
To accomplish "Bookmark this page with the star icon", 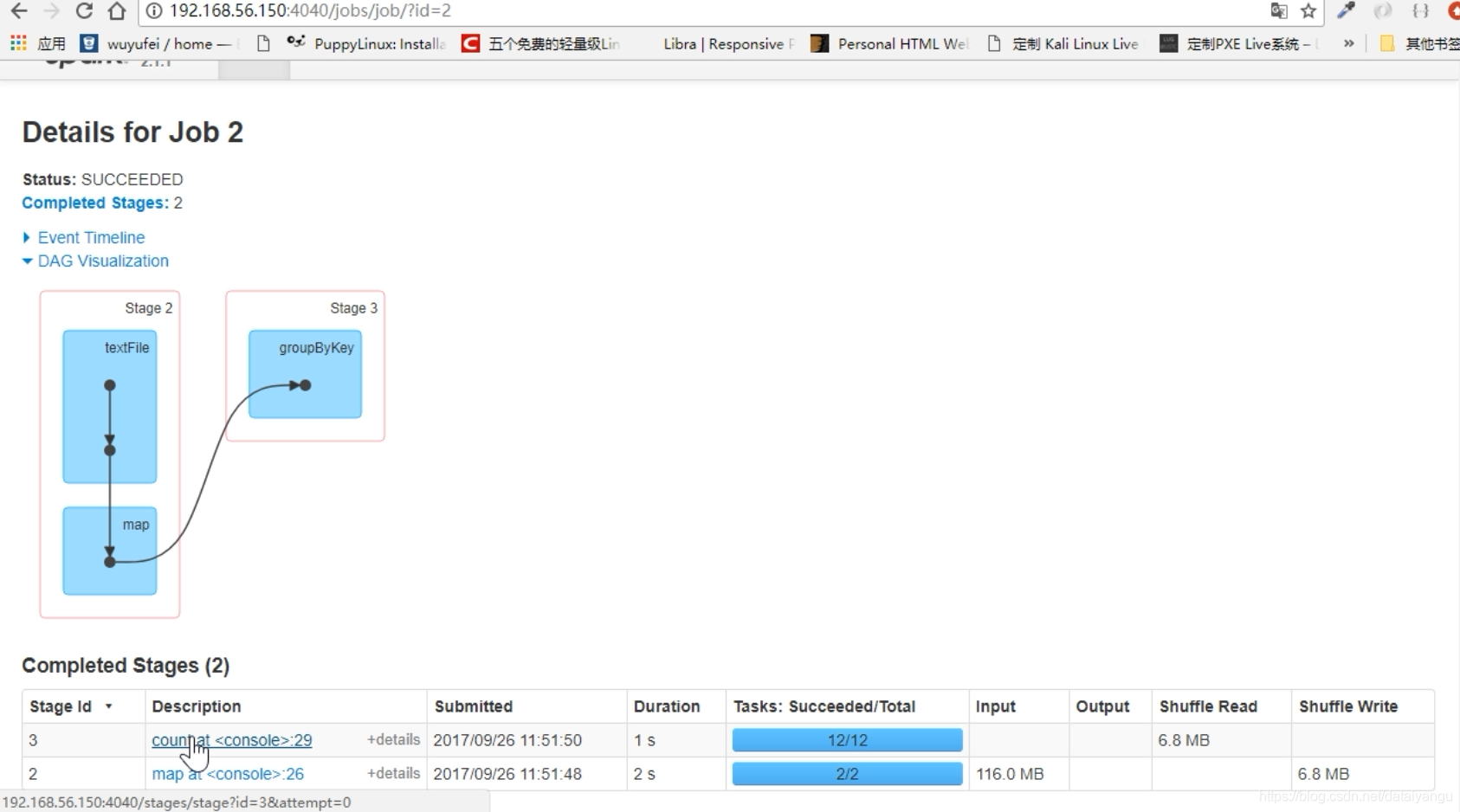I will click(1308, 10).
